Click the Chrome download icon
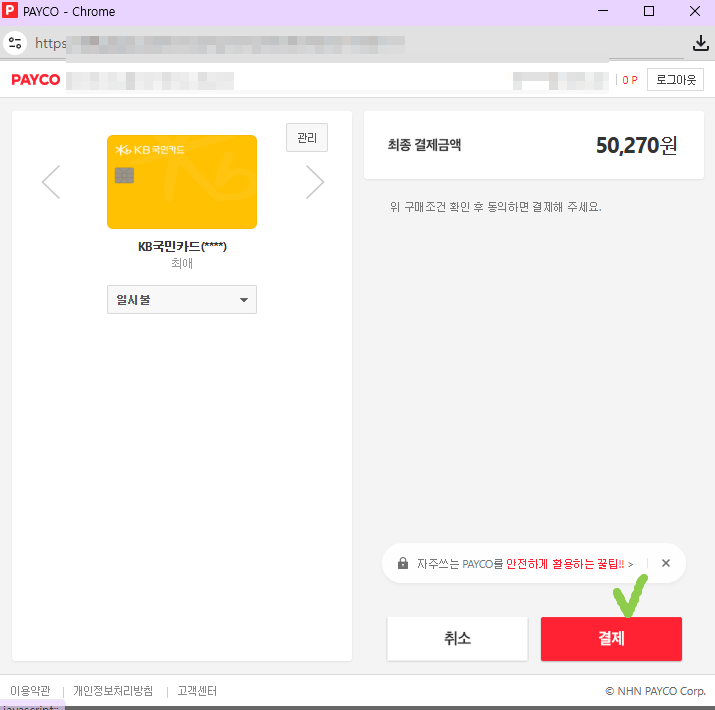Viewport: 715px width, 710px height. (x=700, y=43)
